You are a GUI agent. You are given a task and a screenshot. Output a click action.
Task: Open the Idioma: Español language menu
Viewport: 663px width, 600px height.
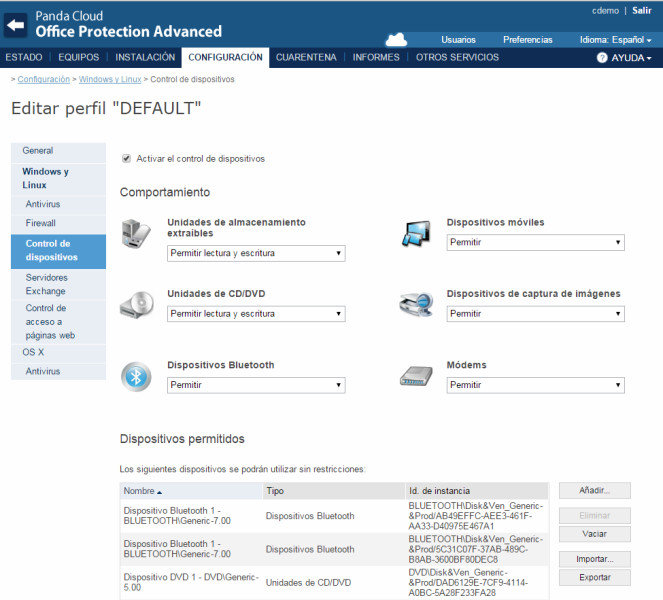click(615, 40)
